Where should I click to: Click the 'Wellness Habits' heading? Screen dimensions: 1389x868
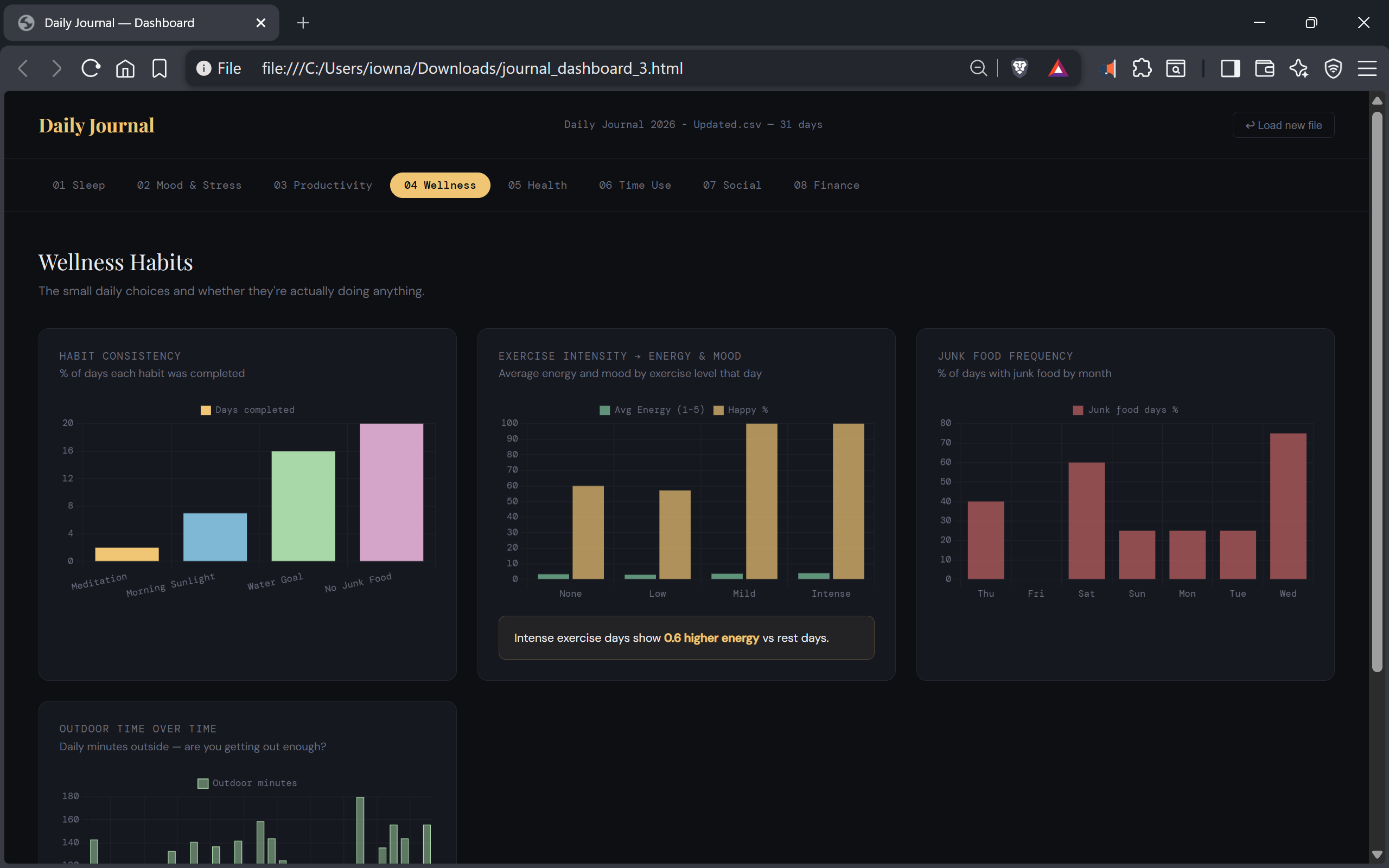[x=116, y=263]
